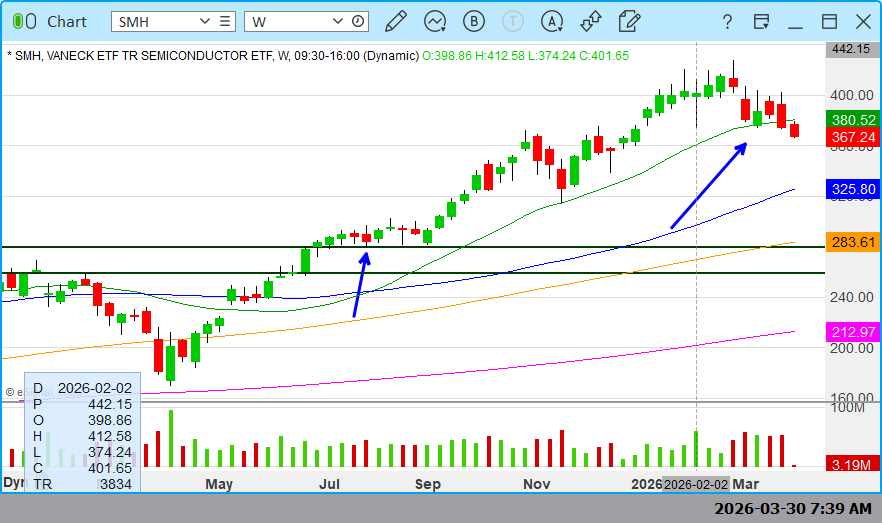Open the window layout menu icon
This screenshot has height=523, width=882.
pos(761,21)
